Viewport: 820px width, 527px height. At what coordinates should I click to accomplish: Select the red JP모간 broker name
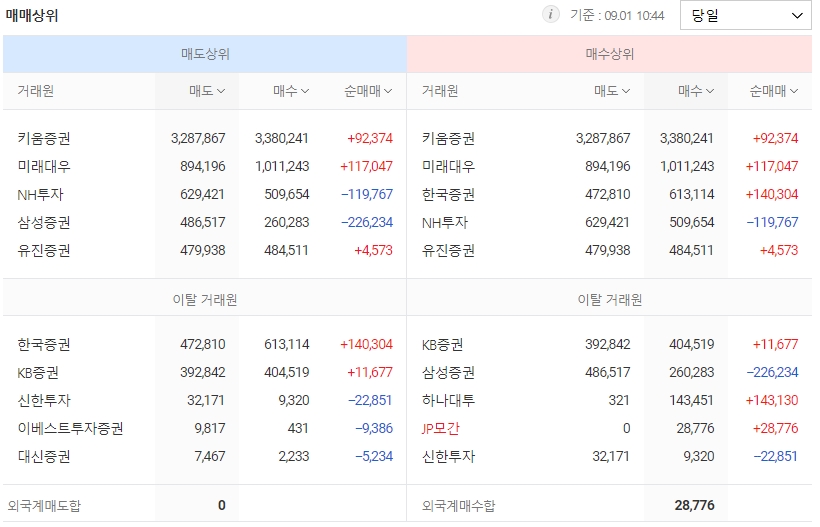(x=440, y=429)
